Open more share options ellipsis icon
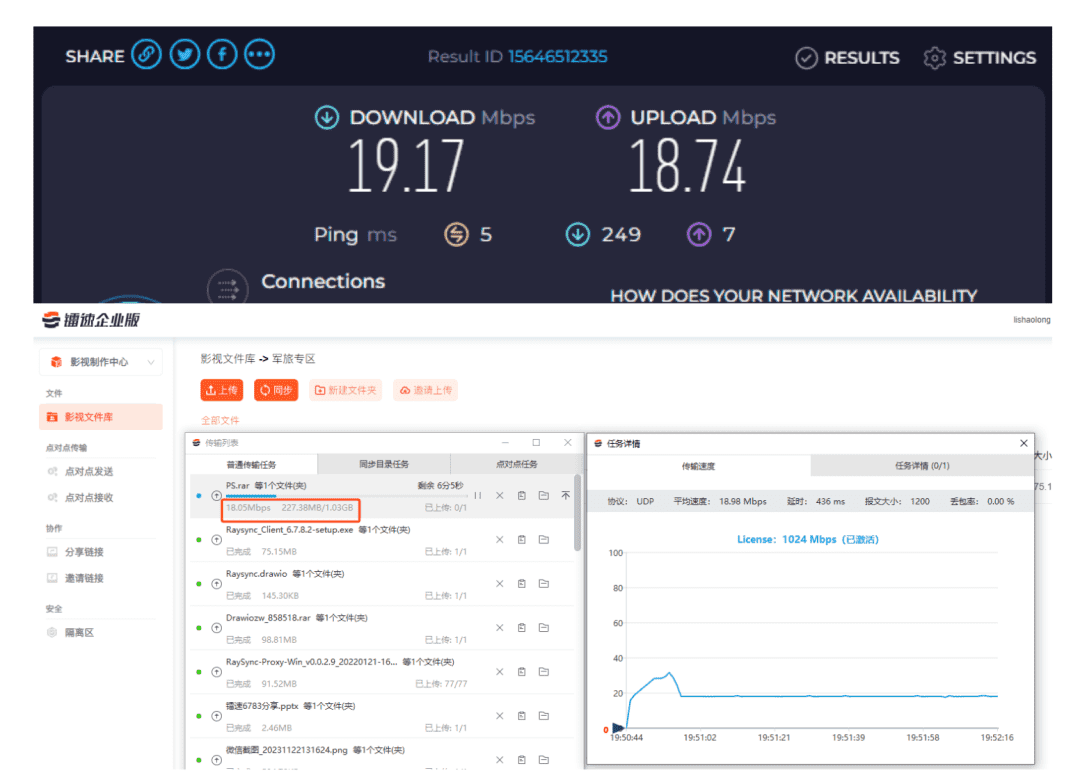Screen dimensions: 1080x782 (x=259, y=55)
